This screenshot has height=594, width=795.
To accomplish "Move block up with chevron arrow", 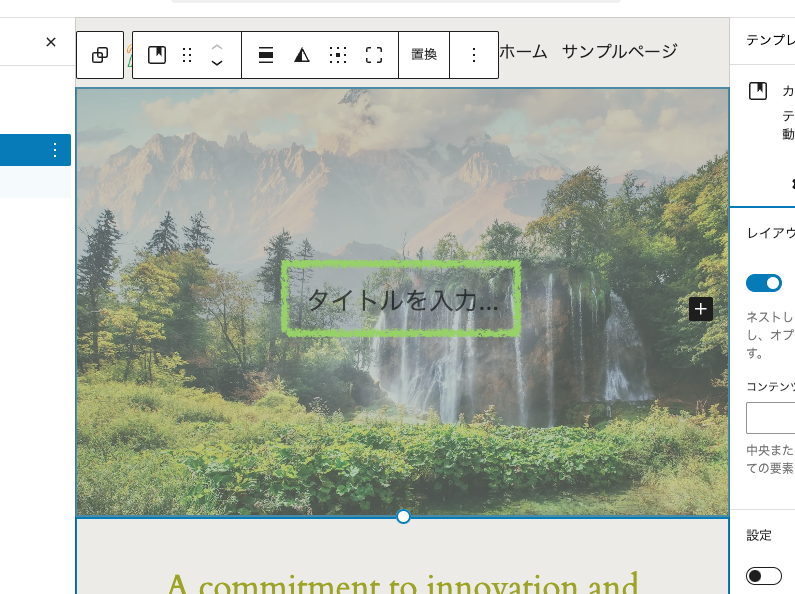I will (x=217, y=46).
